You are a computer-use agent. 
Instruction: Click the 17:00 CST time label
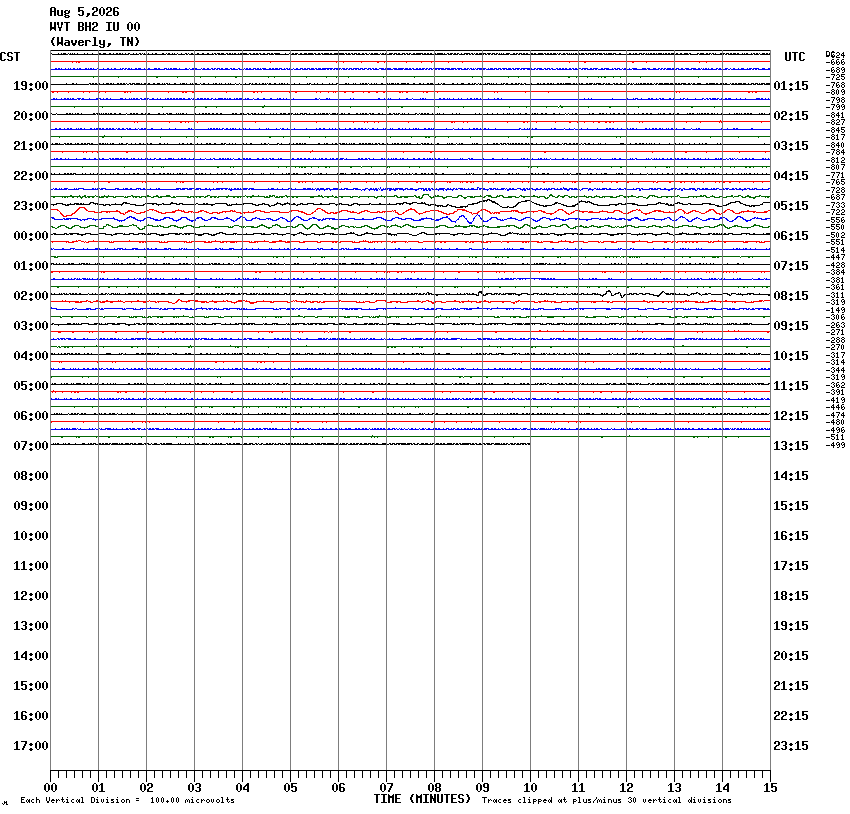(31, 746)
